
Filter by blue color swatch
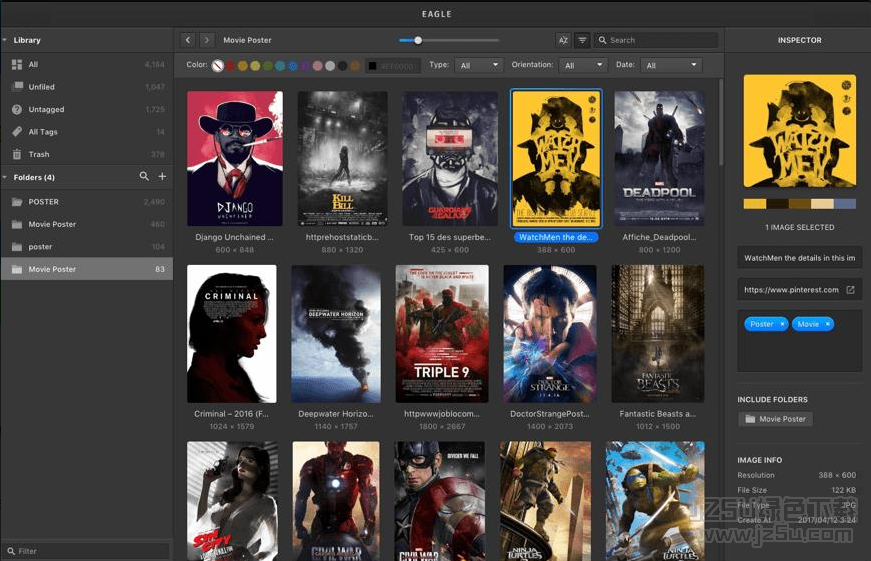tap(293, 66)
